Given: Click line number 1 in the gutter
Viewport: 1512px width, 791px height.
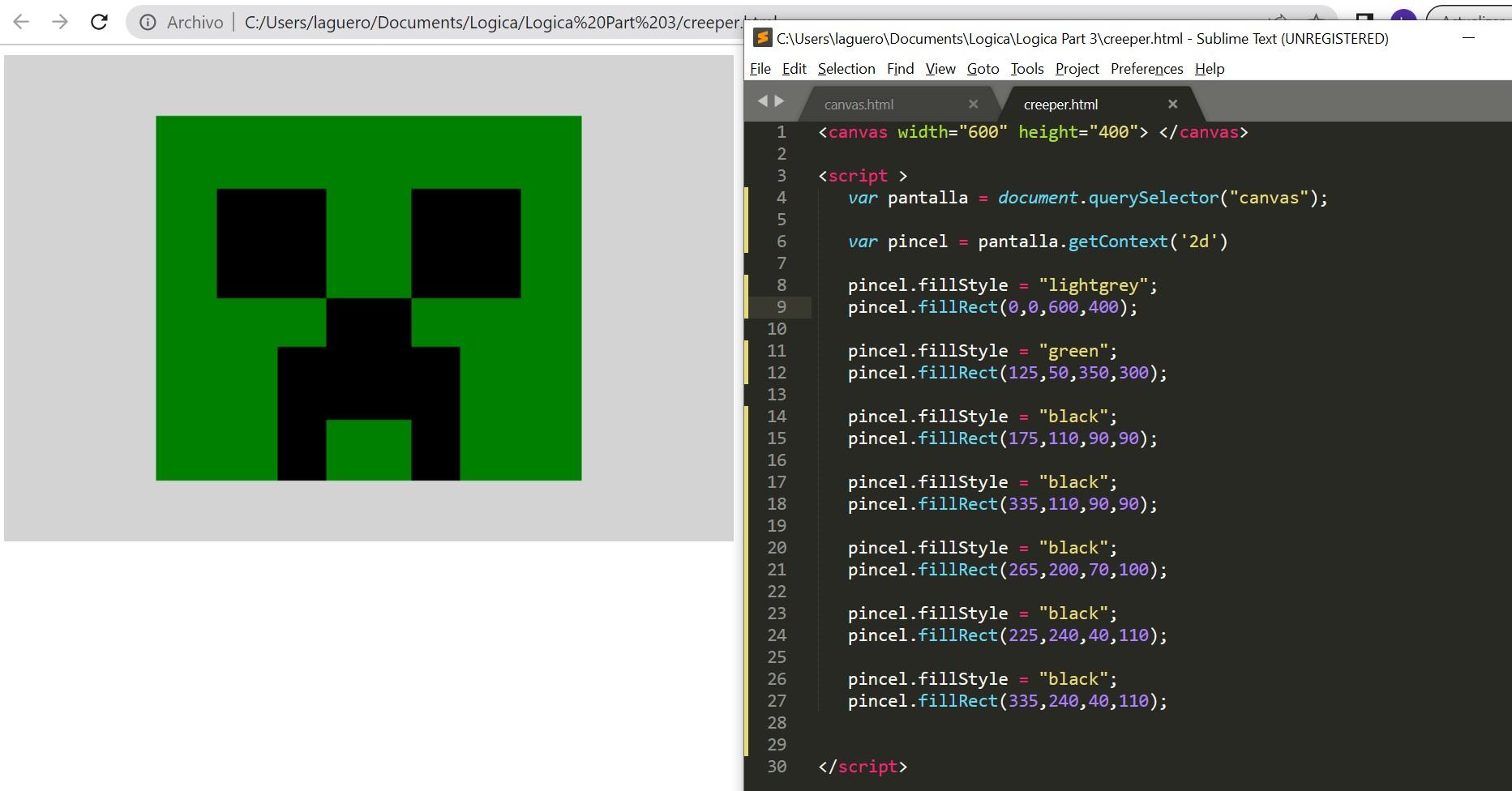Looking at the screenshot, I should (782, 132).
